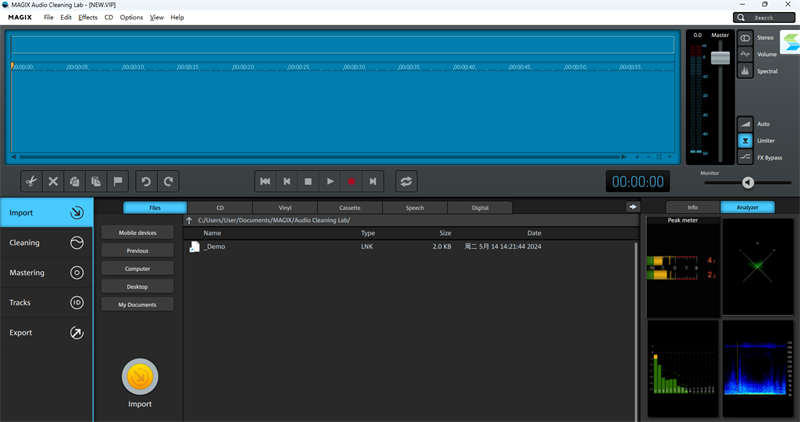
Task: Start recording with the red record button
Action: pyautogui.click(x=352, y=181)
